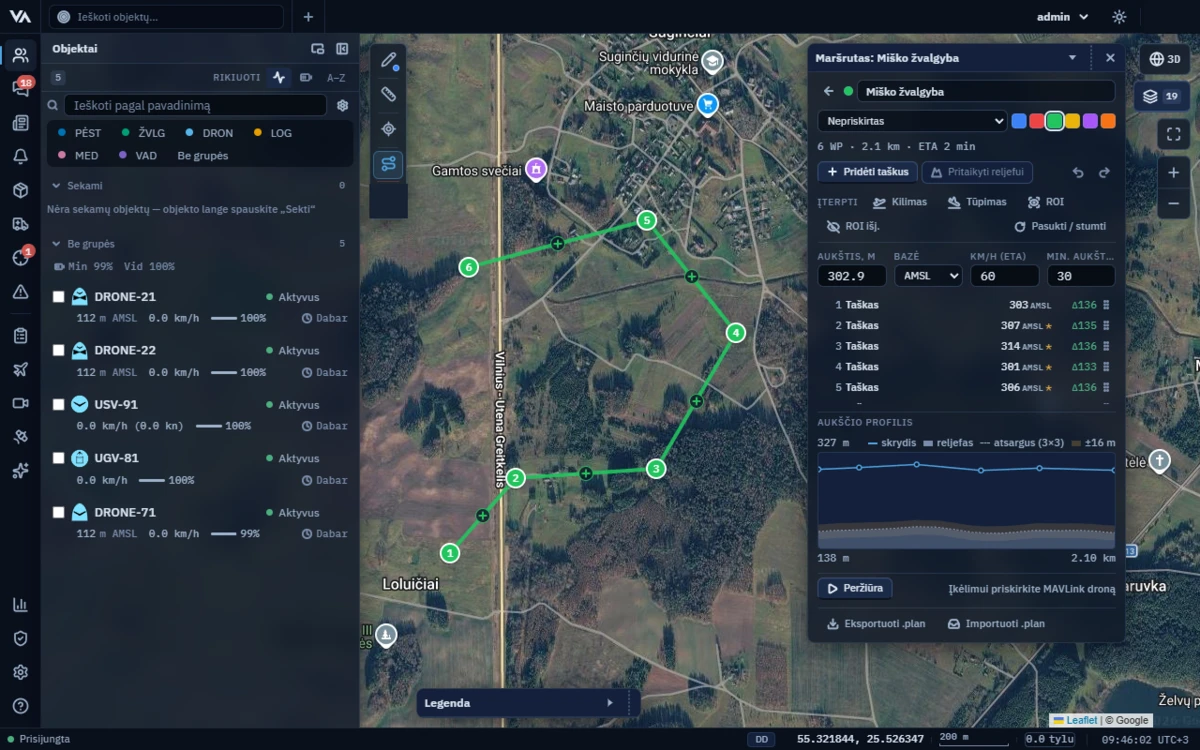Open the Nepriskirtas assignment dropdown

tap(912, 121)
